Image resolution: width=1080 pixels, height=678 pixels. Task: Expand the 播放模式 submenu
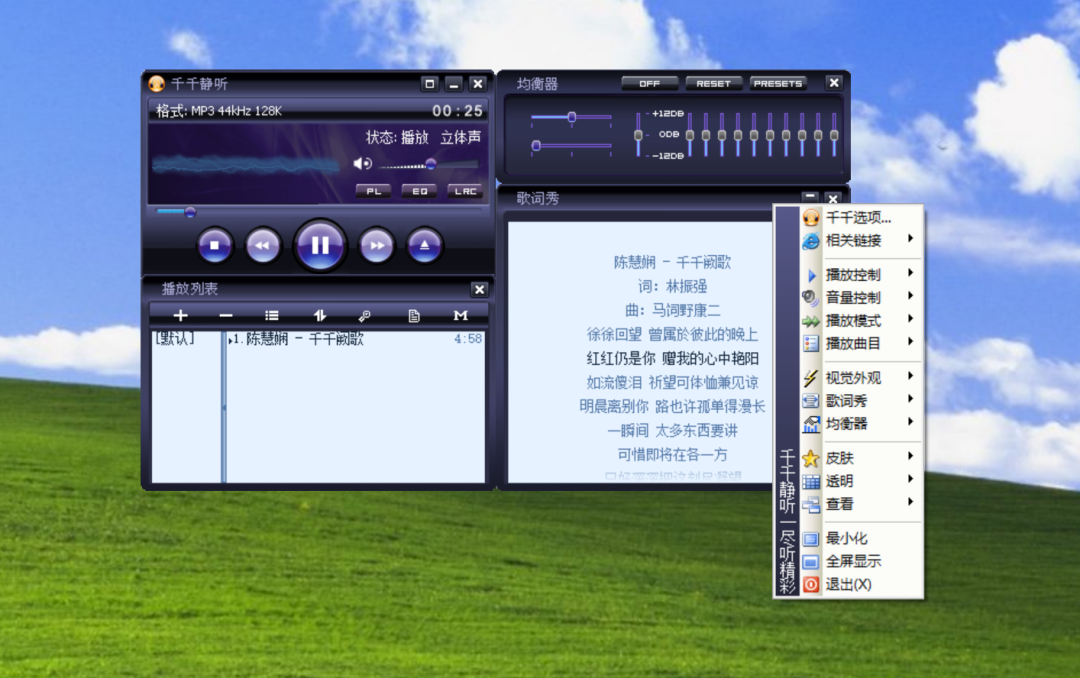click(852, 321)
